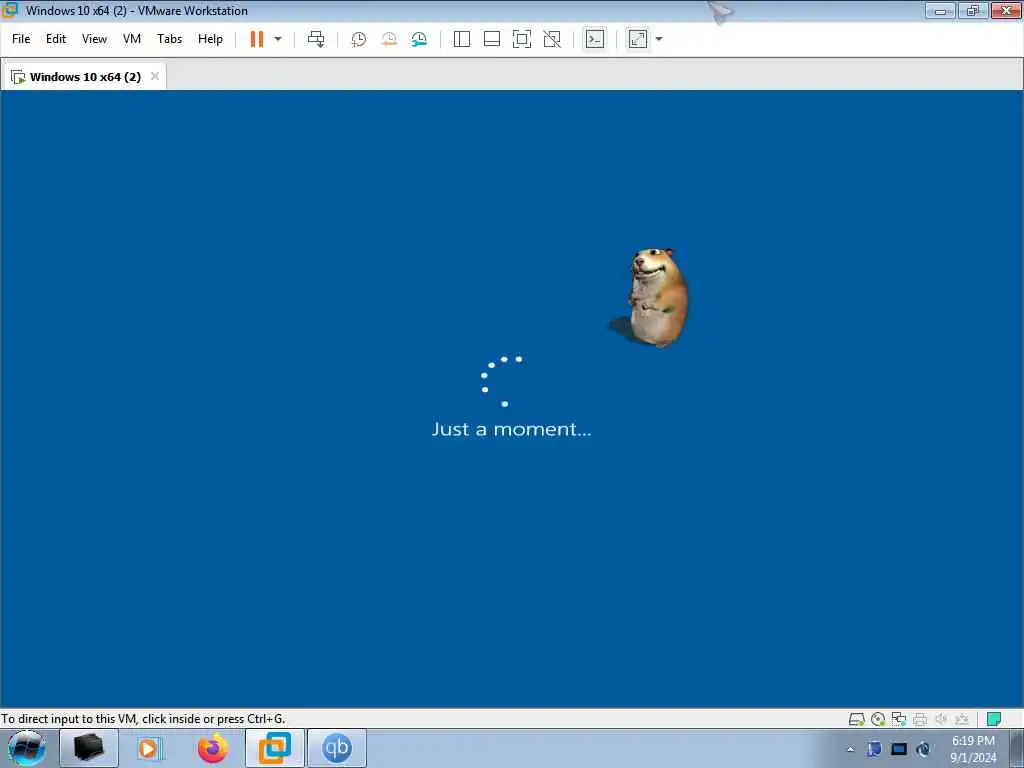Open the VM menu
The height and width of the screenshot is (768, 1024).
click(132, 39)
